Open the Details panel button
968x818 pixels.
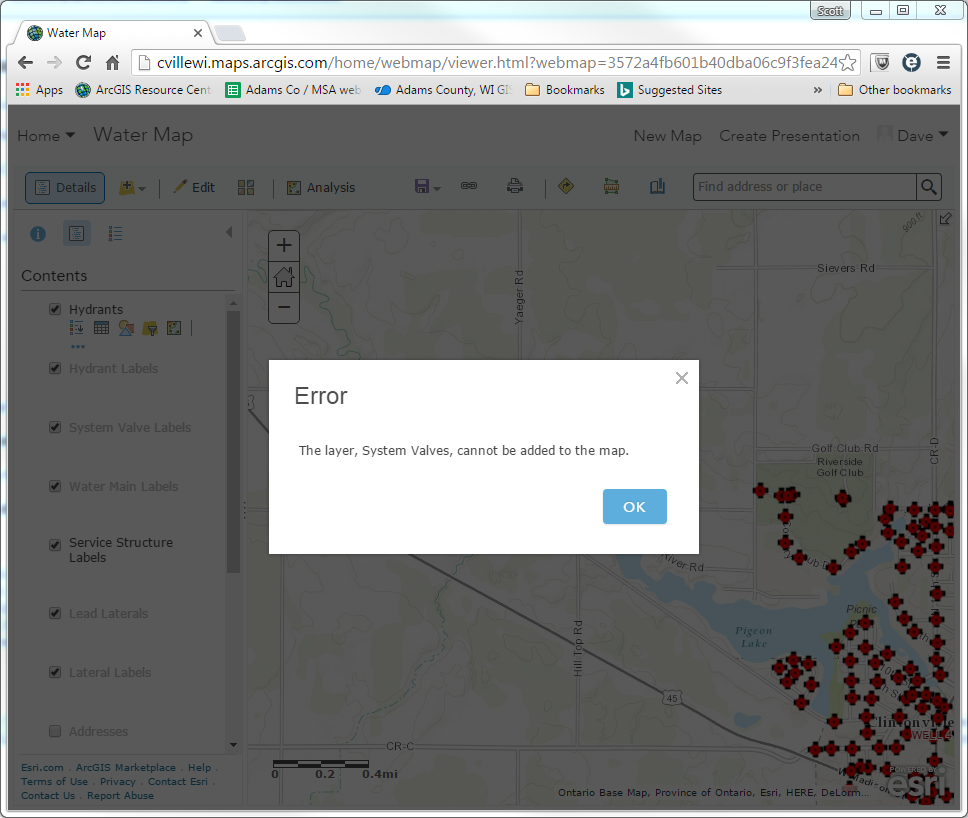(x=65, y=188)
